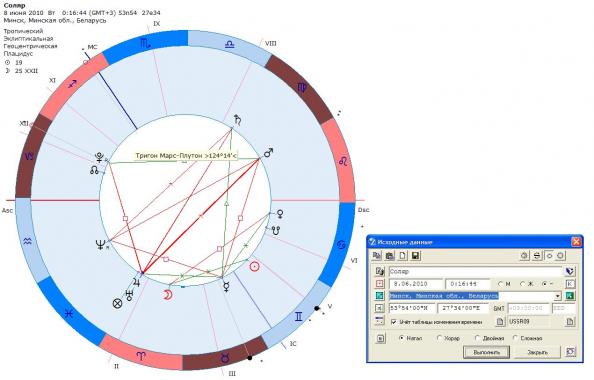This screenshot has height=380, width=594.
Task: Click the Выполнить button
Action: click(486, 352)
